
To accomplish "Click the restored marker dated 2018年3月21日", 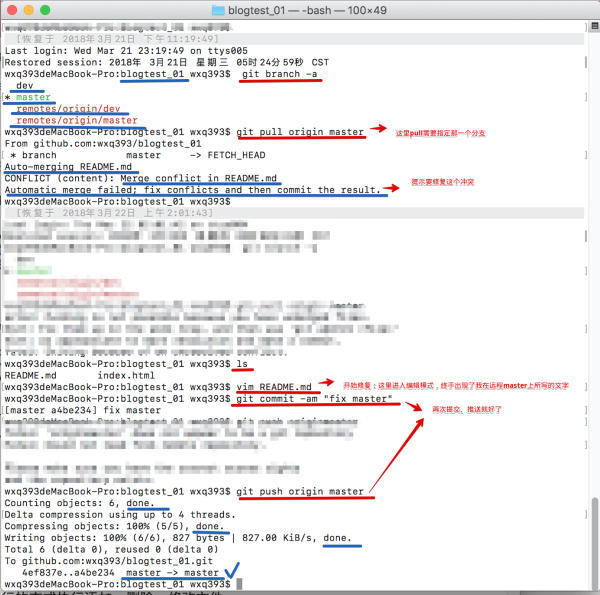I will coord(117,39).
